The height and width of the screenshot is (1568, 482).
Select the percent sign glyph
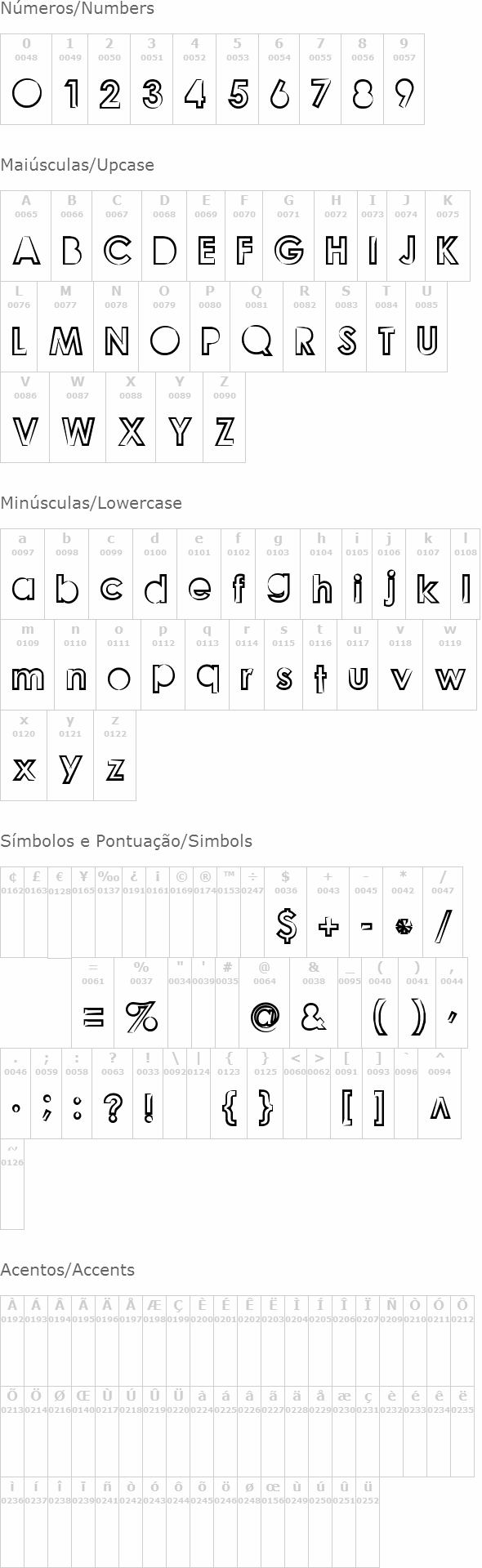pos(141,1017)
